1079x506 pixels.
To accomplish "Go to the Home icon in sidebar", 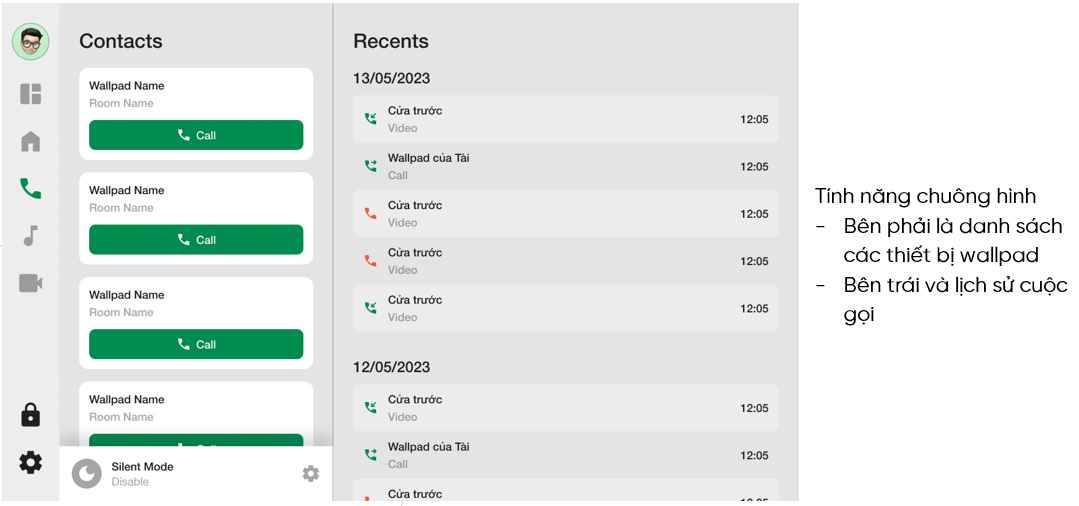I will 30,141.
